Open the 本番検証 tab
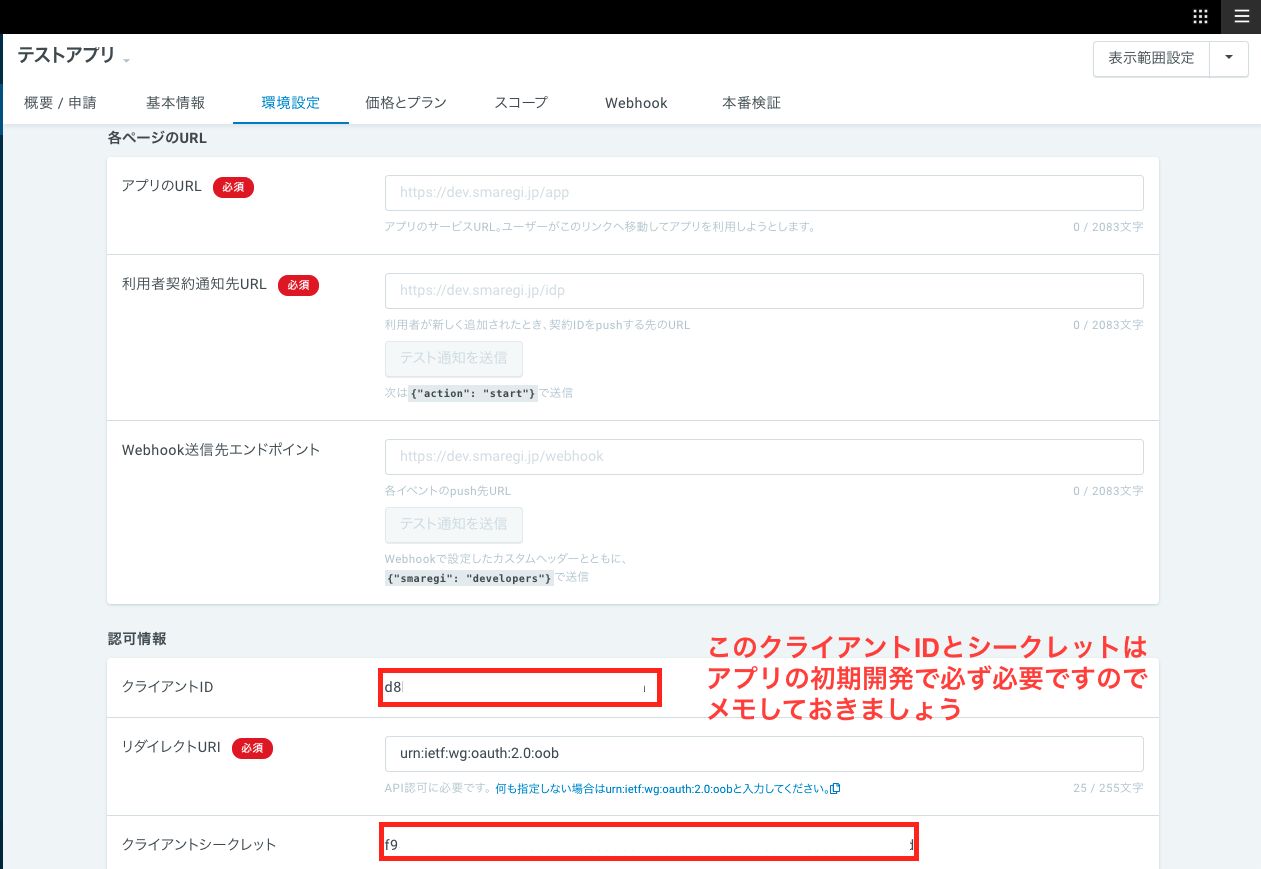Screen dimensions: 1261x869 tap(751, 102)
